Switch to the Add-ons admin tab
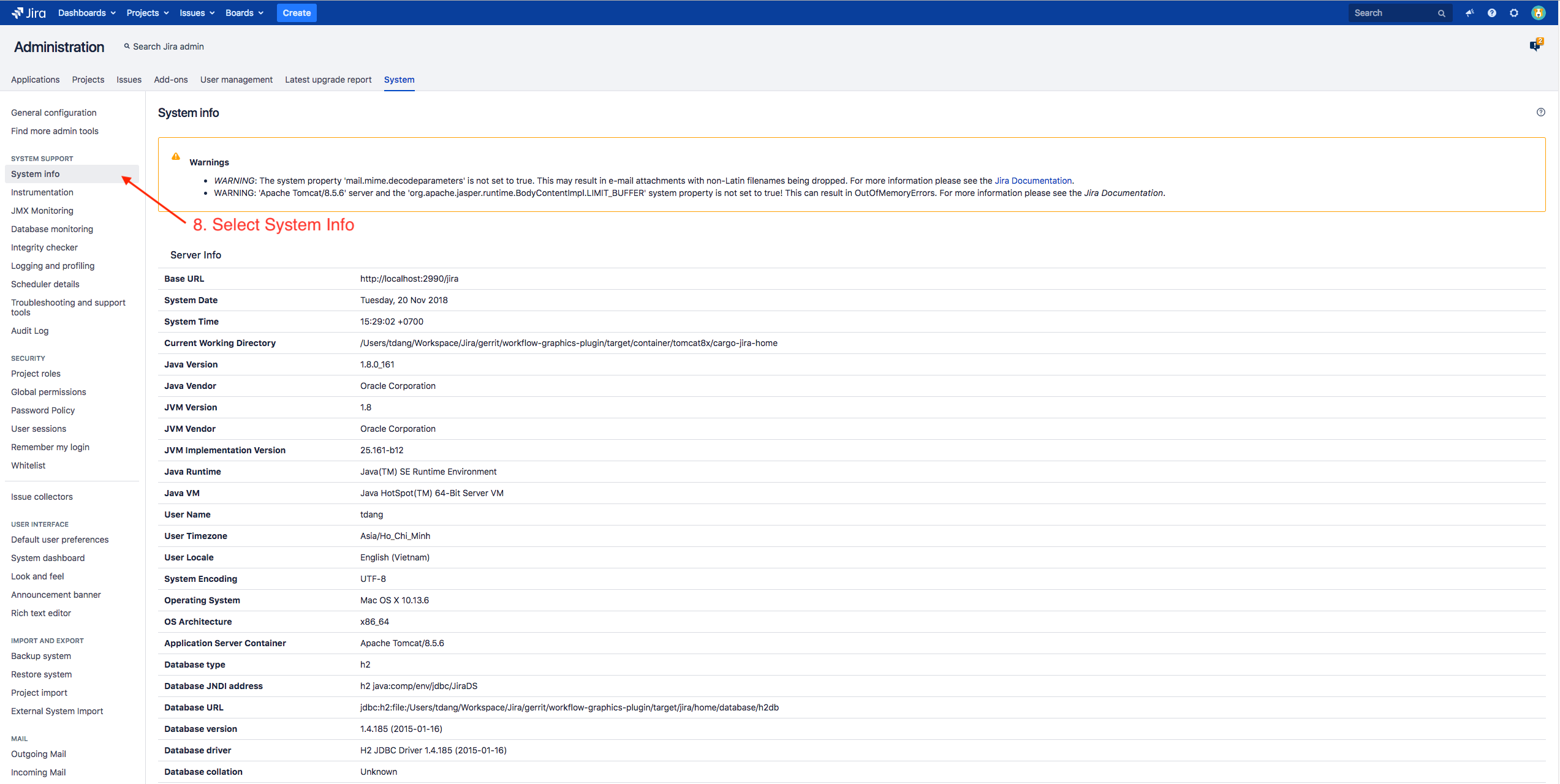The height and width of the screenshot is (784, 1560). [x=171, y=80]
